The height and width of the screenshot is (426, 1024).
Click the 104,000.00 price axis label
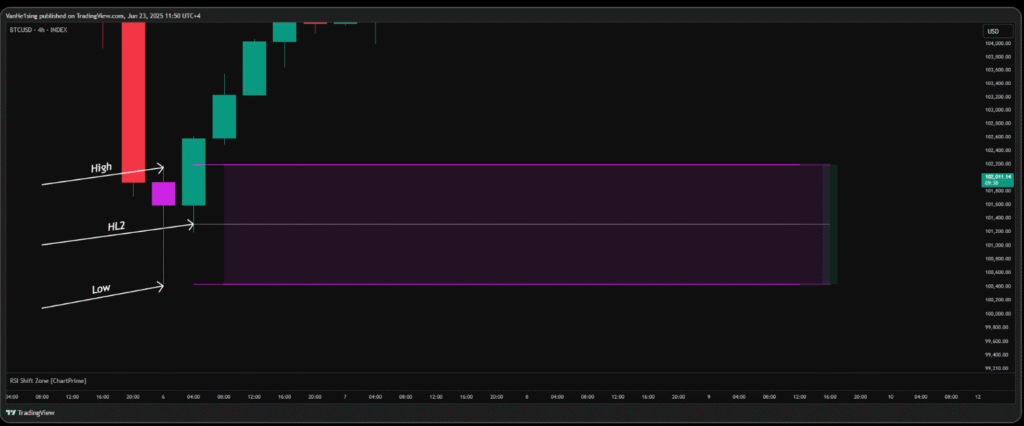(997, 43)
